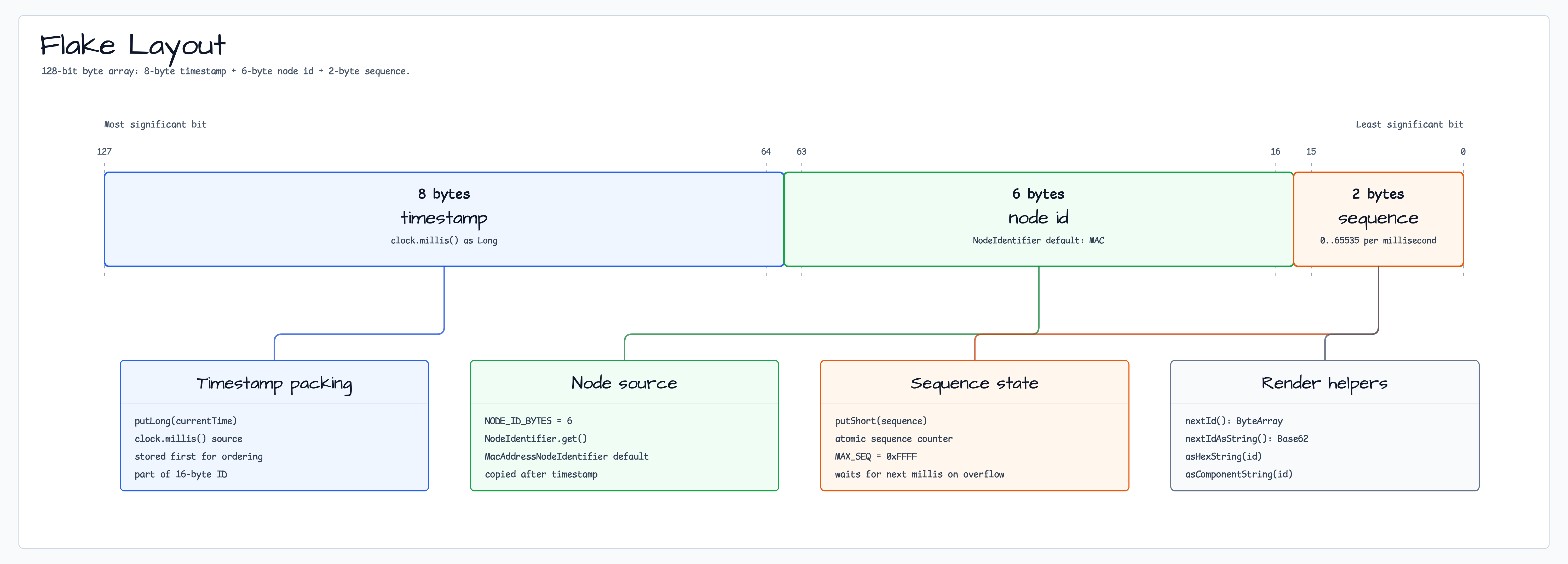This screenshot has height=564, width=1568.
Task: Click the MacAddressNodeIdentifier default line
Action: coord(567,456)
